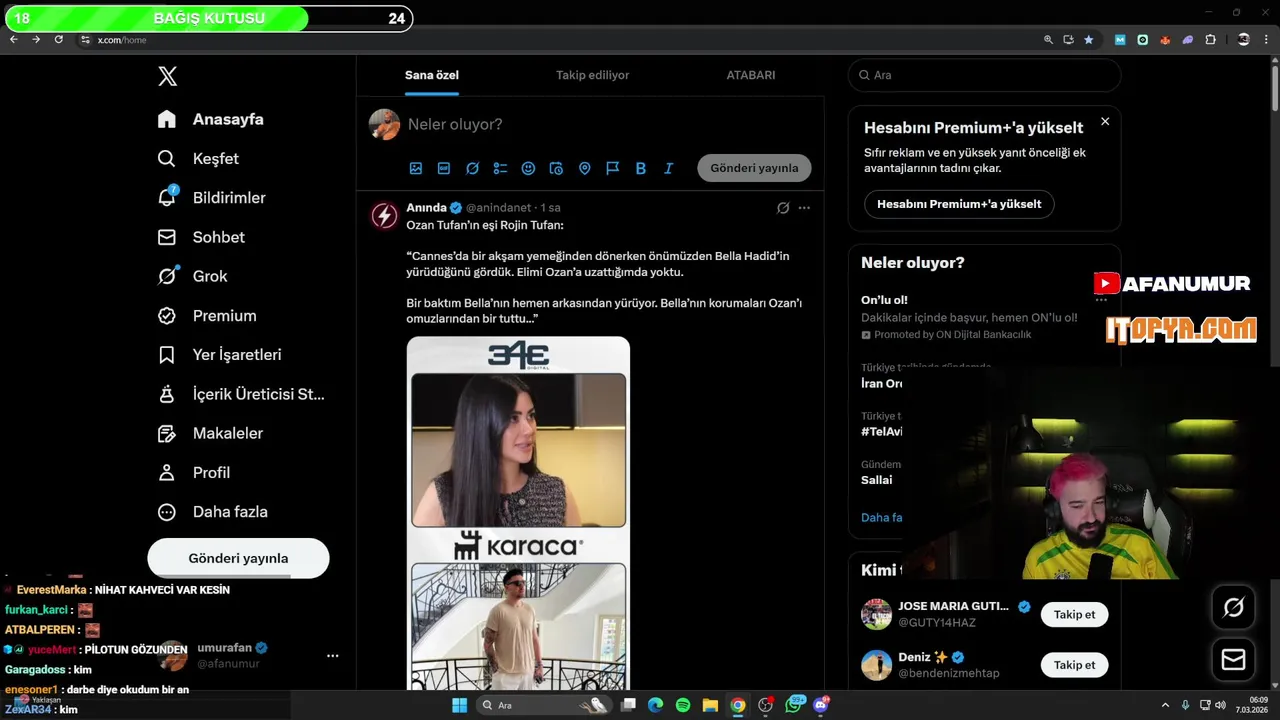Open the Chrome extensions puzzle menu
This screenshot has width=1280, height=720.
click(x=1210, y=40)
